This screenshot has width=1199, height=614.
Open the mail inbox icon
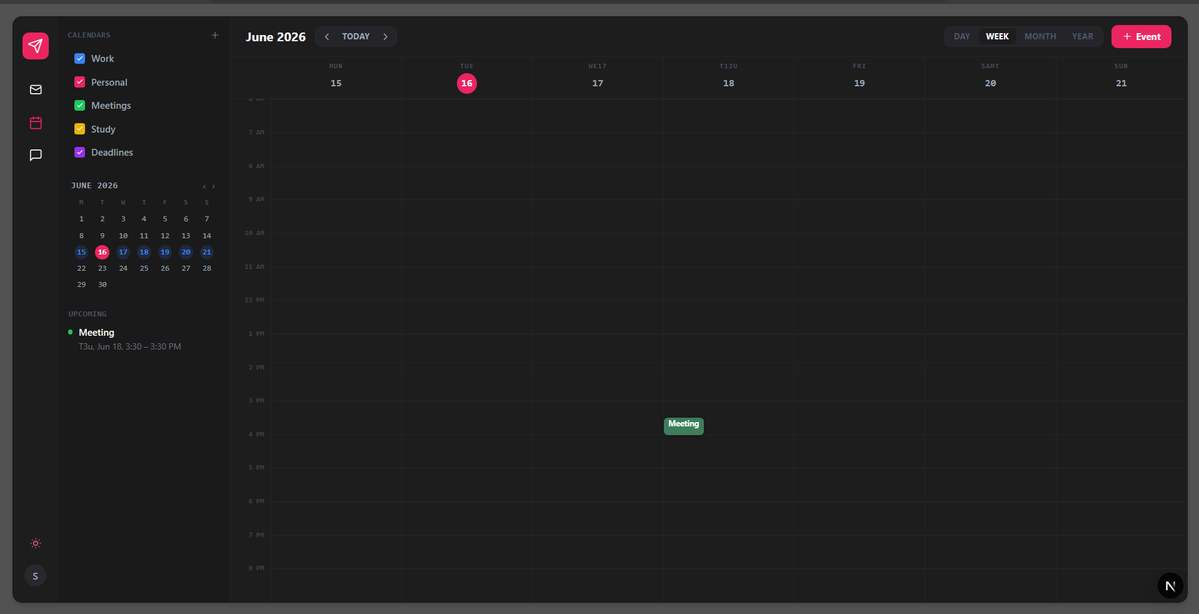(x=35, y=89)
